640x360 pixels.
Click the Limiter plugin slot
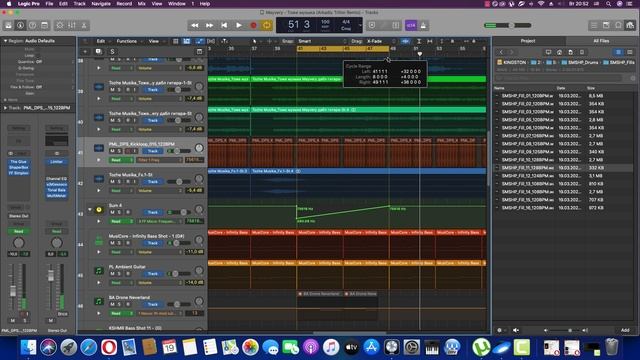[56, 162]
